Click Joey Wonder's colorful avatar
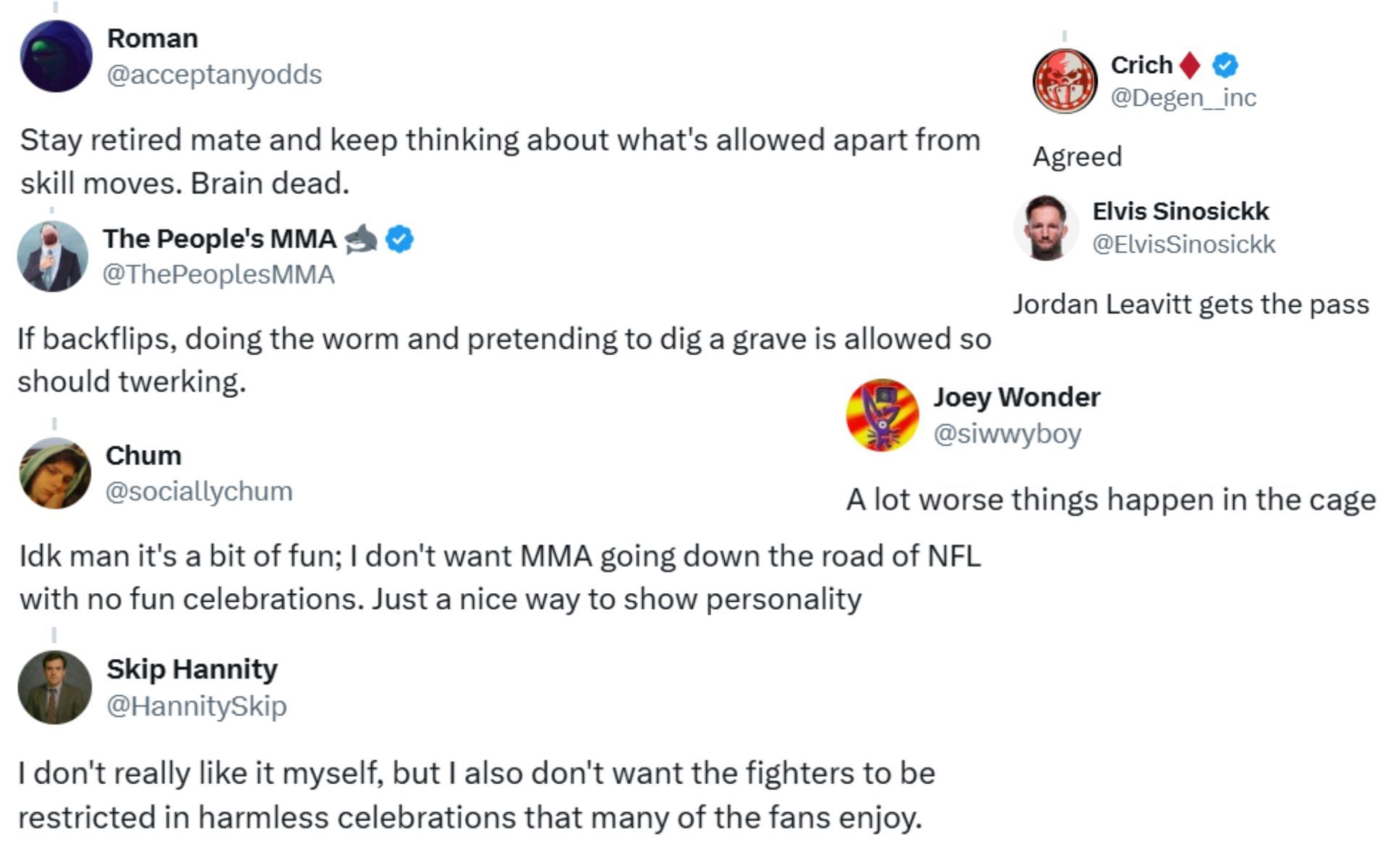Image resolution: width=1389 pixels, height=868 pixels. click(x=882, y=415)
